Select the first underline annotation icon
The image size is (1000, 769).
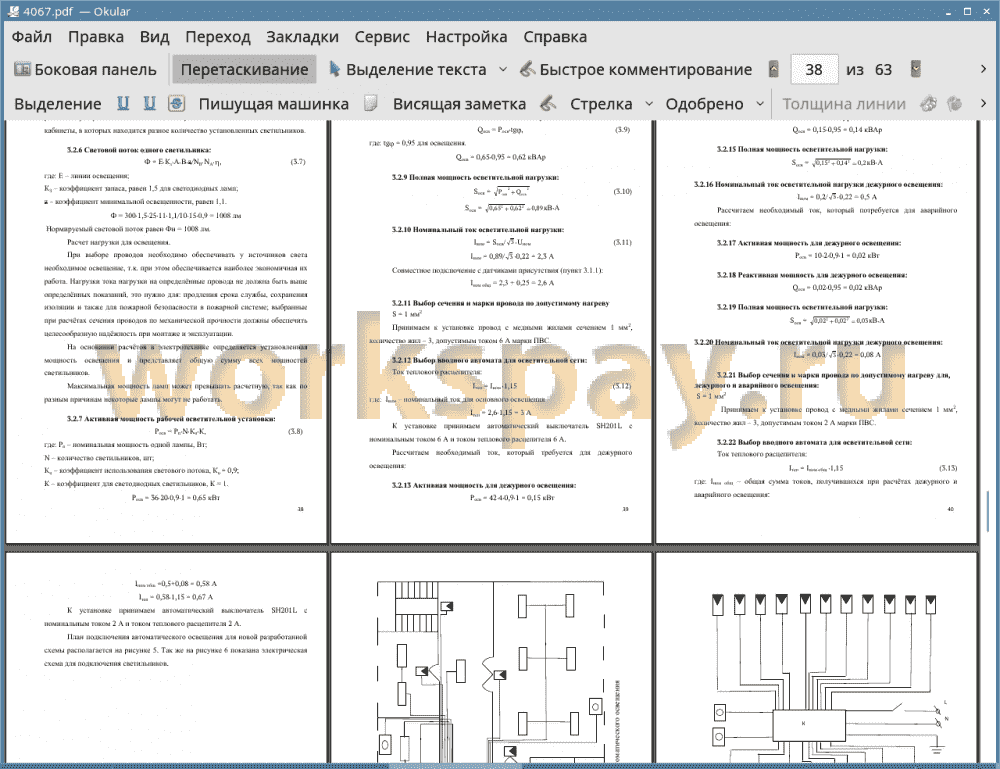click(x=123, y=103)
